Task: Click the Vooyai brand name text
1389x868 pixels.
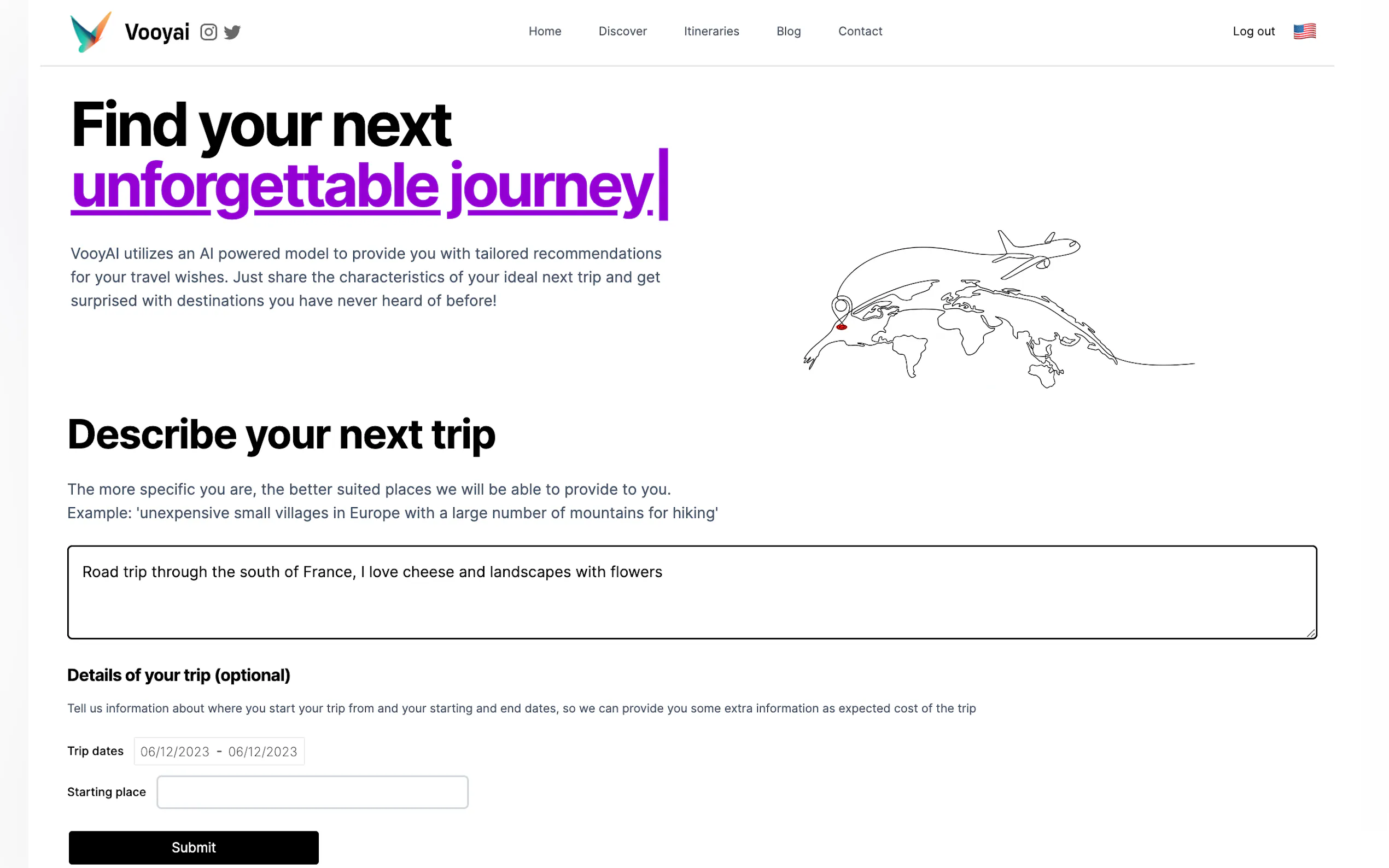Action: 157,33
